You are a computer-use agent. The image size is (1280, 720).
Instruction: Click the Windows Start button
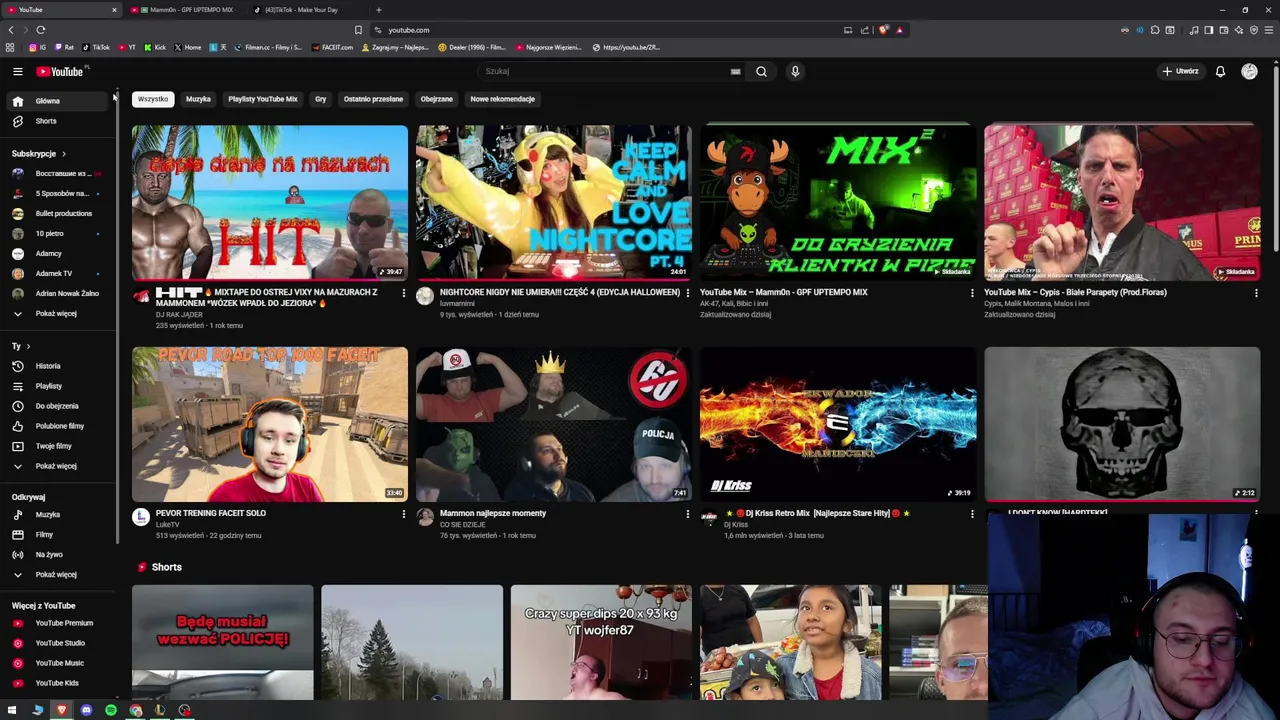coord(12,710)
